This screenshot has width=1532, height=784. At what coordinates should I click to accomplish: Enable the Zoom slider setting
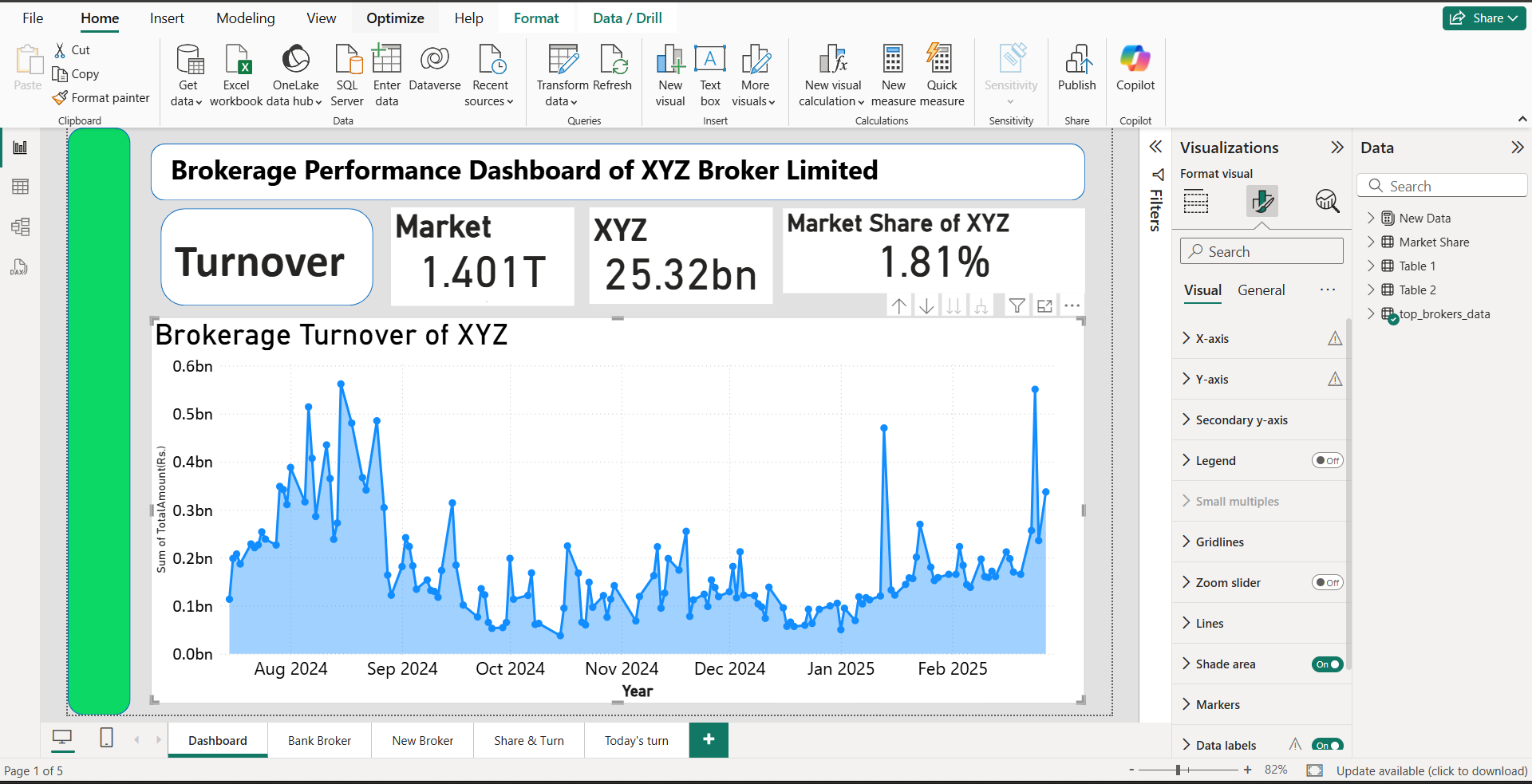(1326, 582)
